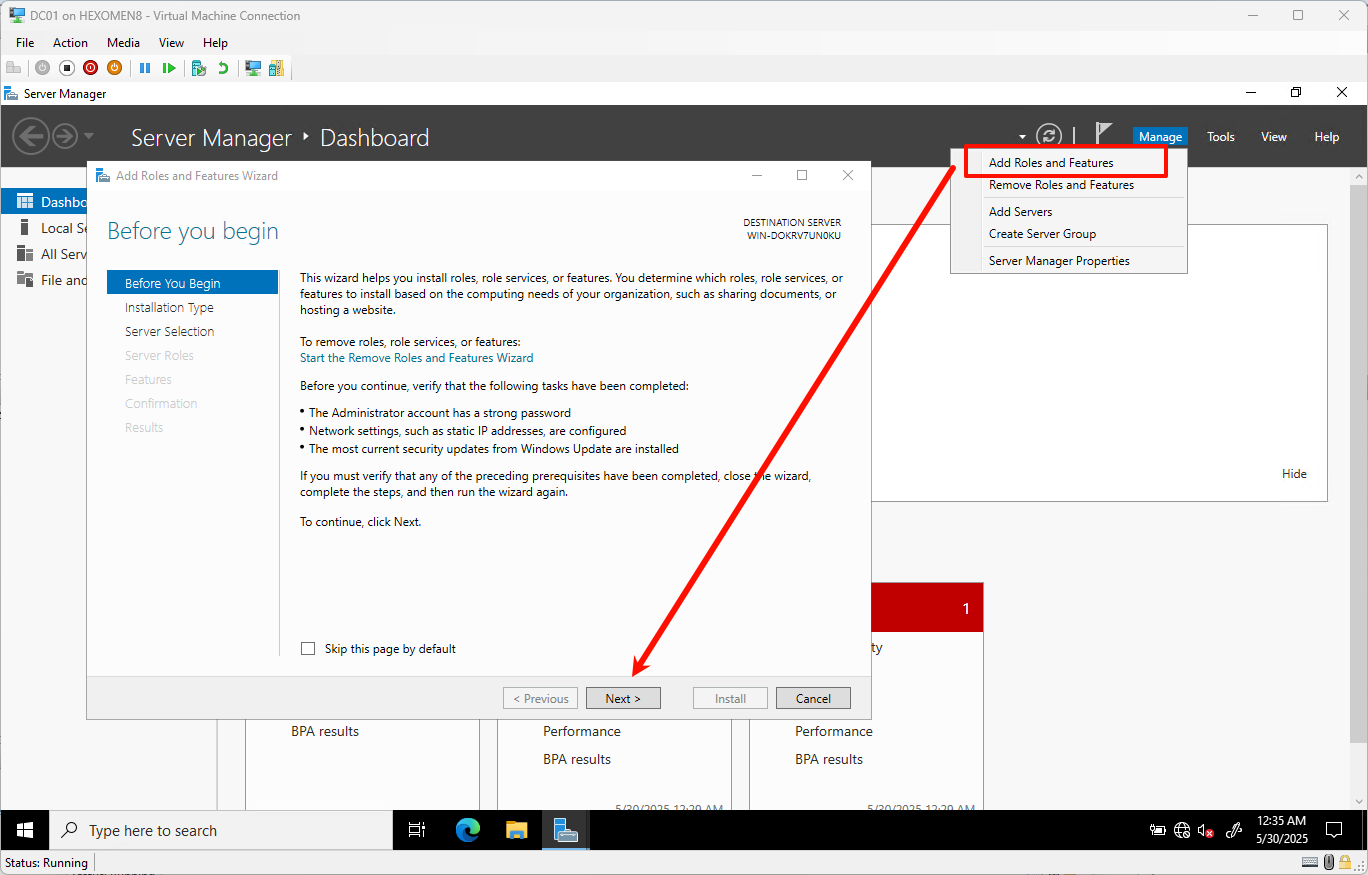Expand dropdown arrow left of refresh icon

1022,137
